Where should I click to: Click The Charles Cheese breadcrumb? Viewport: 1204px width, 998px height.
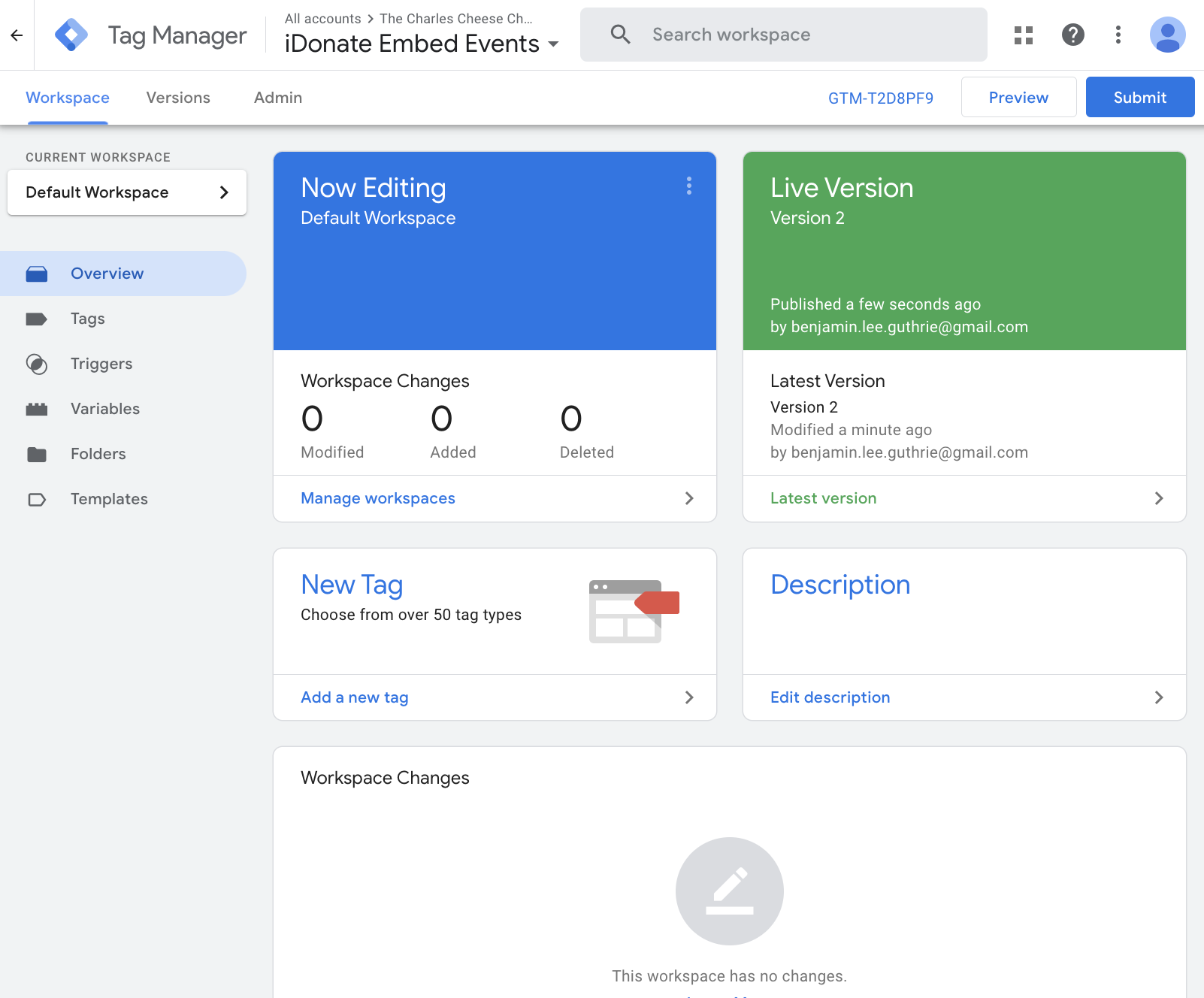coord(456,19)
